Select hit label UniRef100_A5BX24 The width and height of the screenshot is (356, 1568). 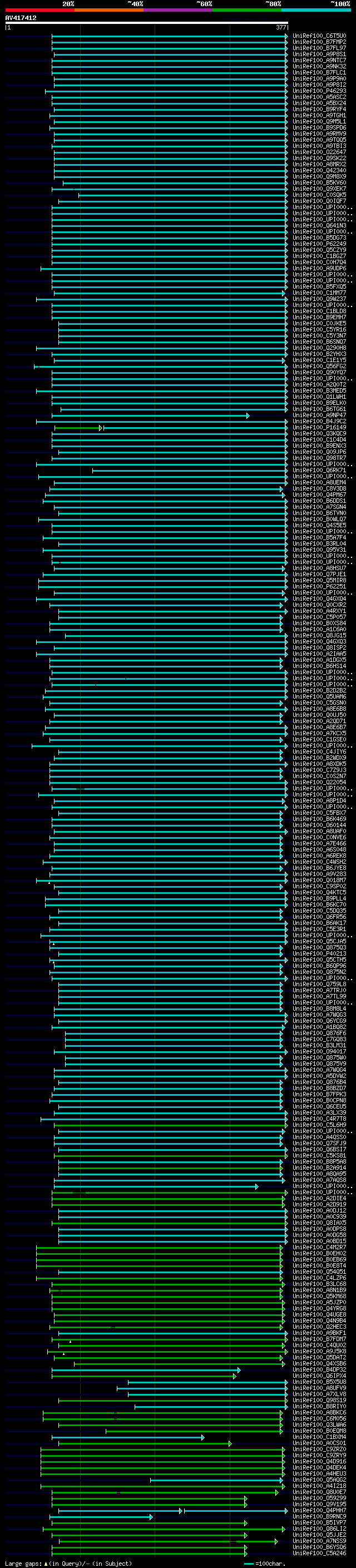pyautogui.click(x=319, y=103)
